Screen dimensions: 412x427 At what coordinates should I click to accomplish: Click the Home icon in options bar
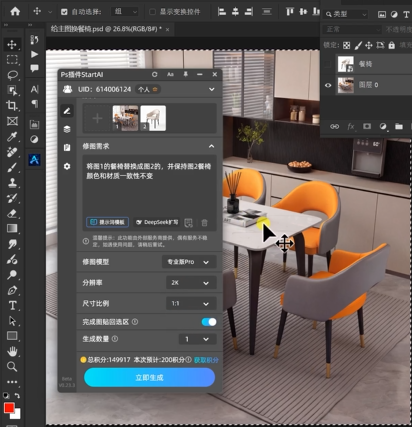tap(15, 11)
